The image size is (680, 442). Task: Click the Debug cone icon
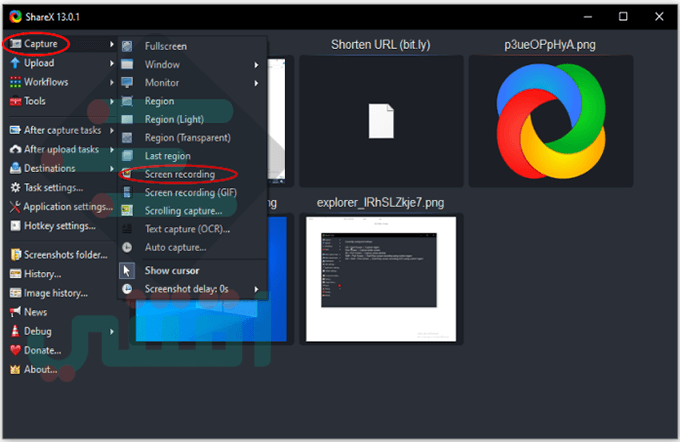(15, 331)
